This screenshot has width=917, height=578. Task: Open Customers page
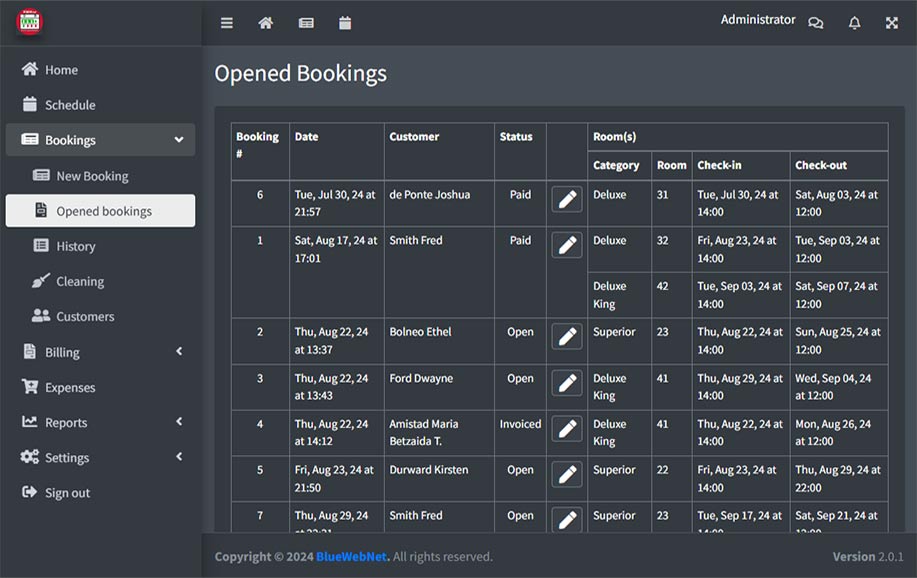(101, 316)
